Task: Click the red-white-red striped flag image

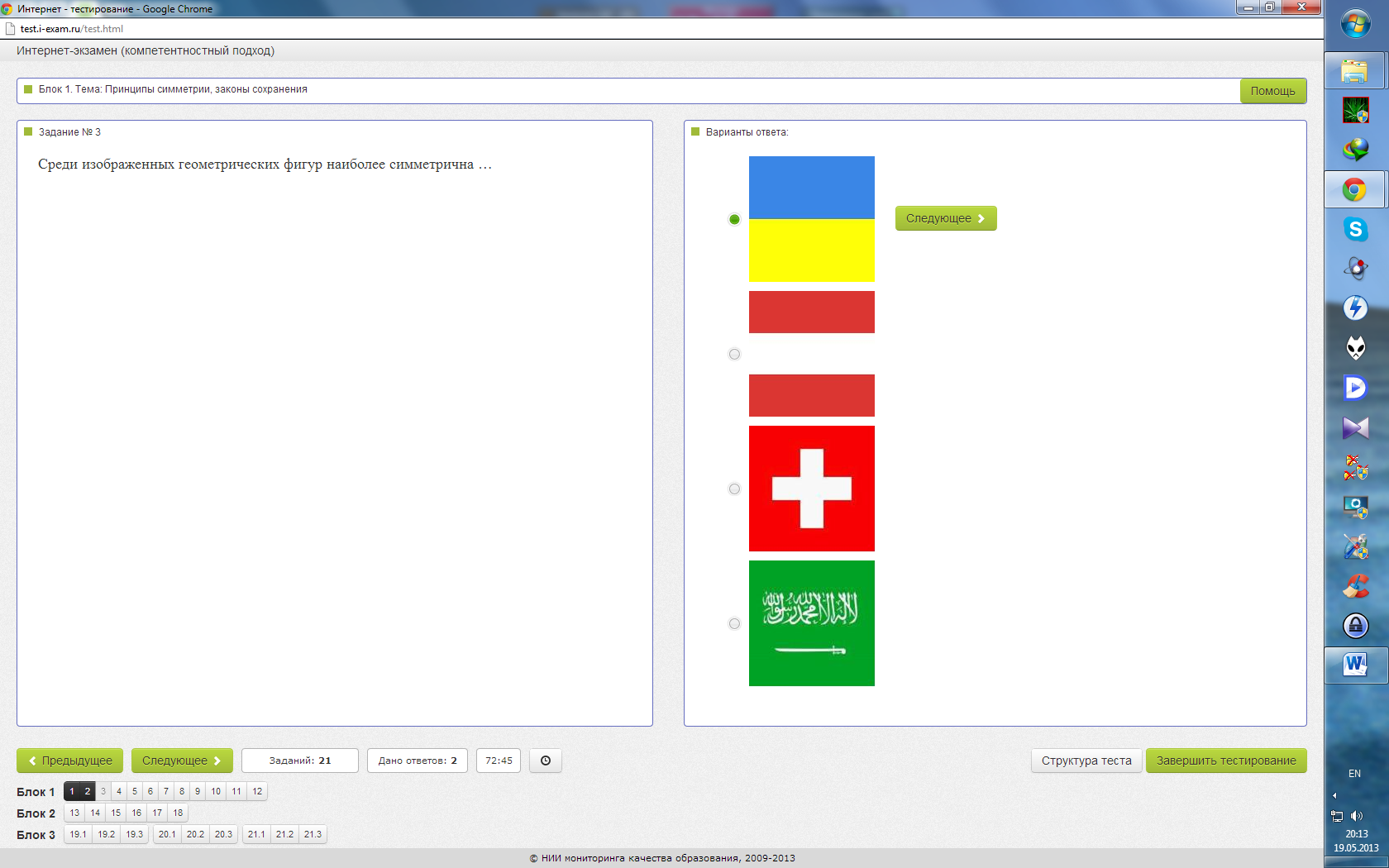Action: pos(812,354)
